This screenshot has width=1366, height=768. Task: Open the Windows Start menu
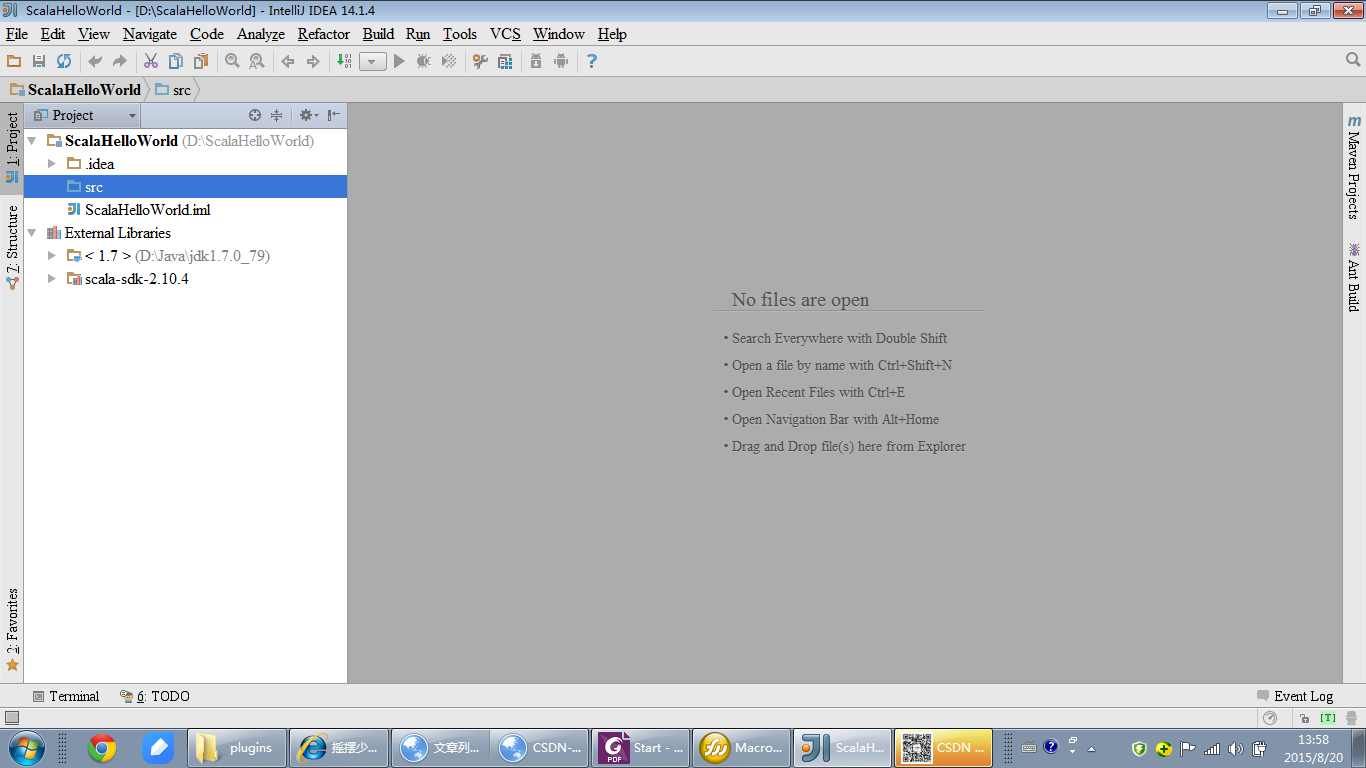tap(26, 747)
